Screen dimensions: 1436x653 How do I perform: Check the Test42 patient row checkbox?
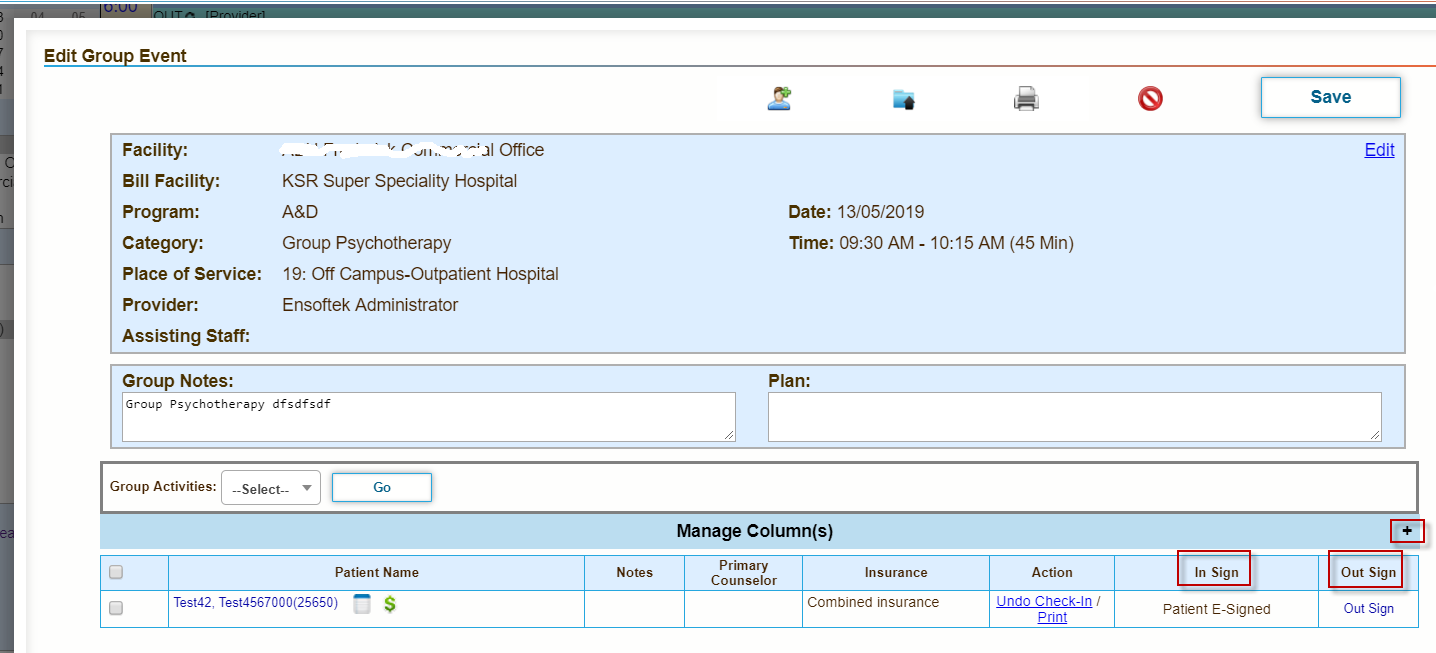pyautogui.click(x=116, y=608)
